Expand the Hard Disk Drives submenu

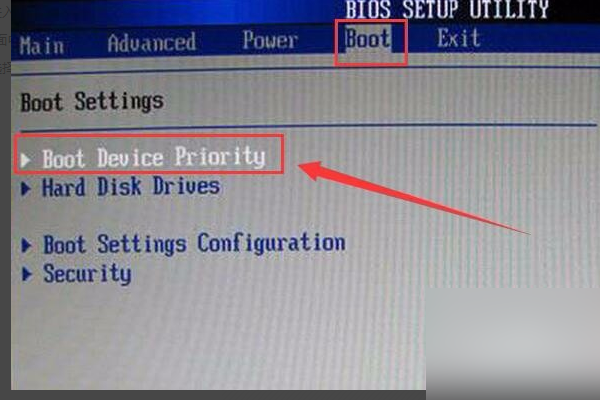[131, 186]
